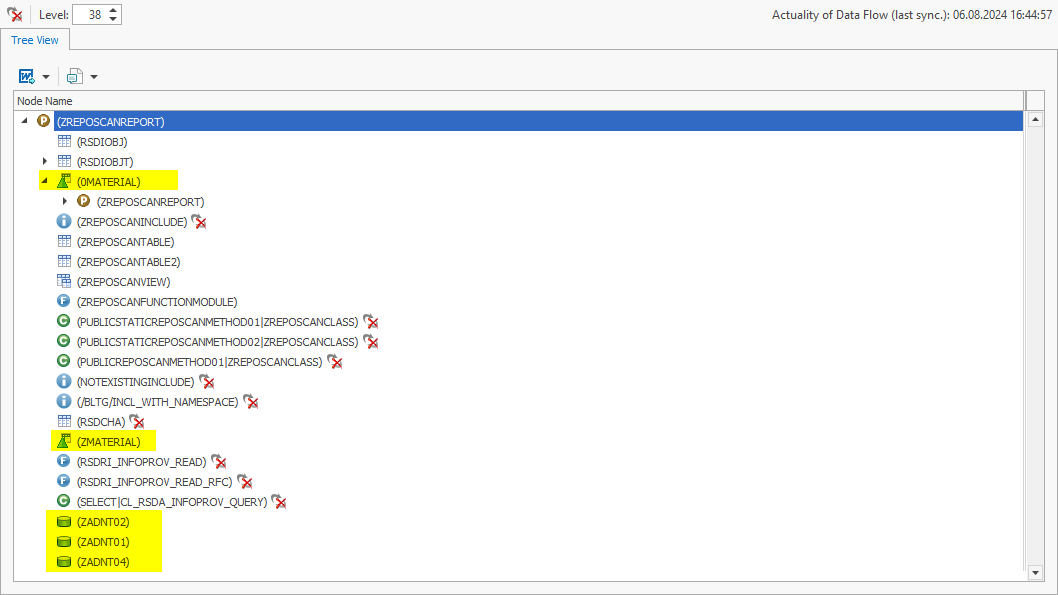
Task: Click the program icon of root ZREPOSCANREPORT node
Action: [43, 121]
